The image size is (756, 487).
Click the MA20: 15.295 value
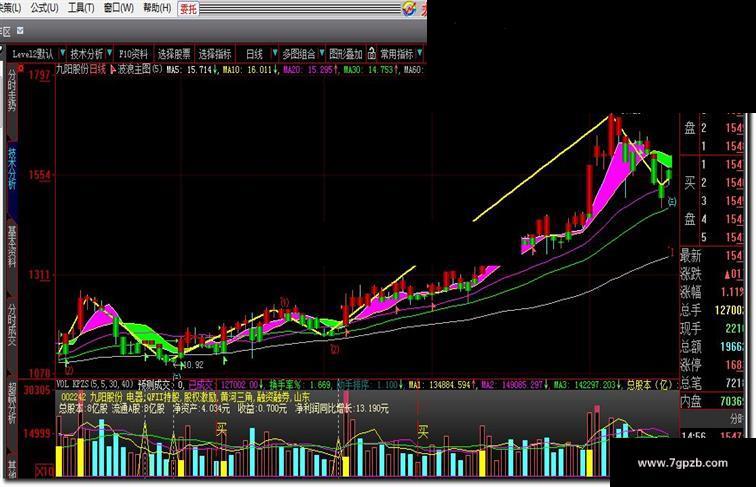tap(310, 69)
